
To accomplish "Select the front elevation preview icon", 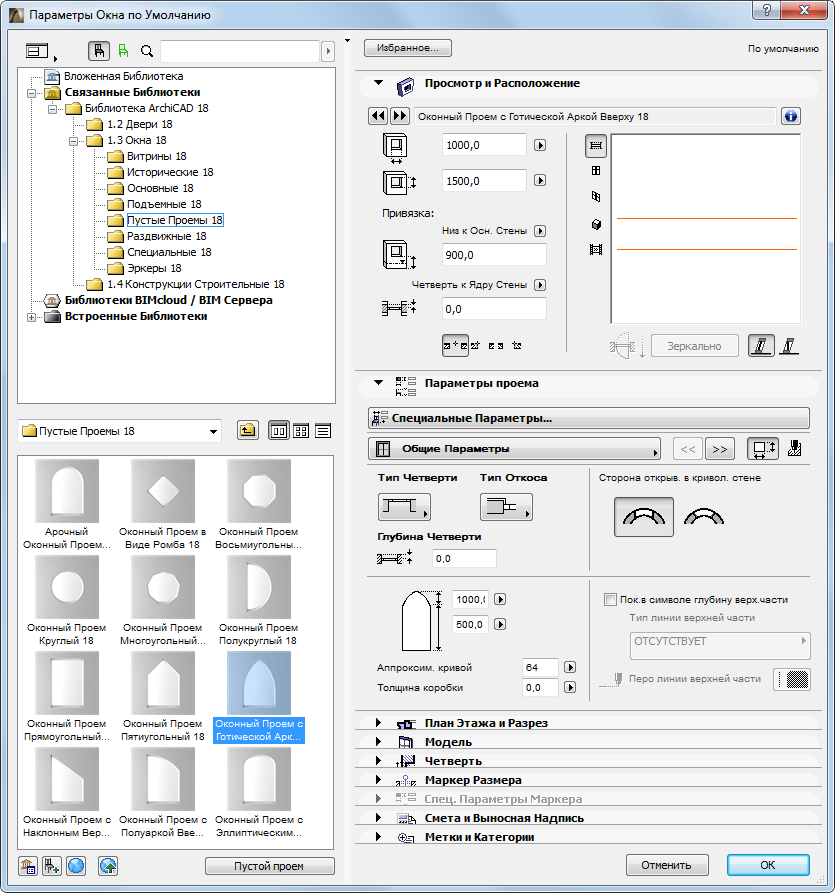I will (x=596, y=171).
